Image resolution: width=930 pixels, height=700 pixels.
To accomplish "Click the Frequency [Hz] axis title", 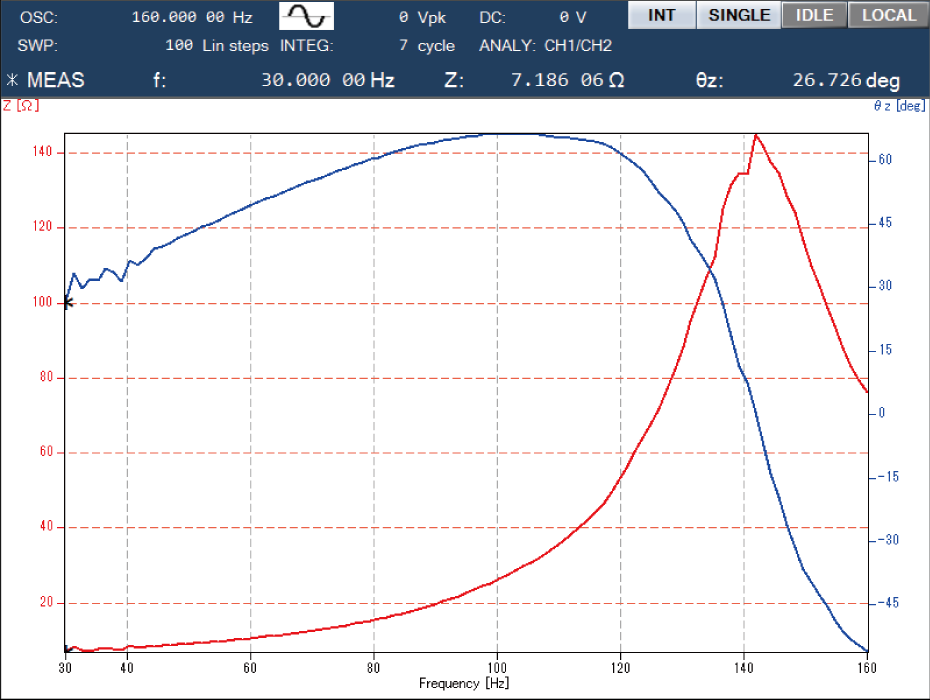I will (x=465, y=683).
